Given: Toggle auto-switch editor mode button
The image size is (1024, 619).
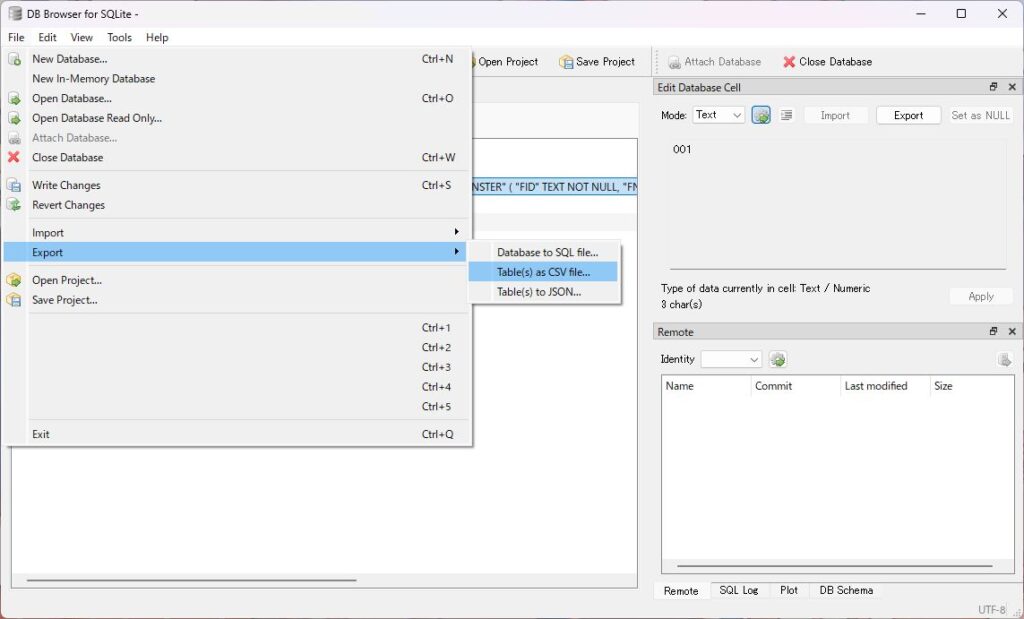Looking at the screenshot, I should coord(762,116).
